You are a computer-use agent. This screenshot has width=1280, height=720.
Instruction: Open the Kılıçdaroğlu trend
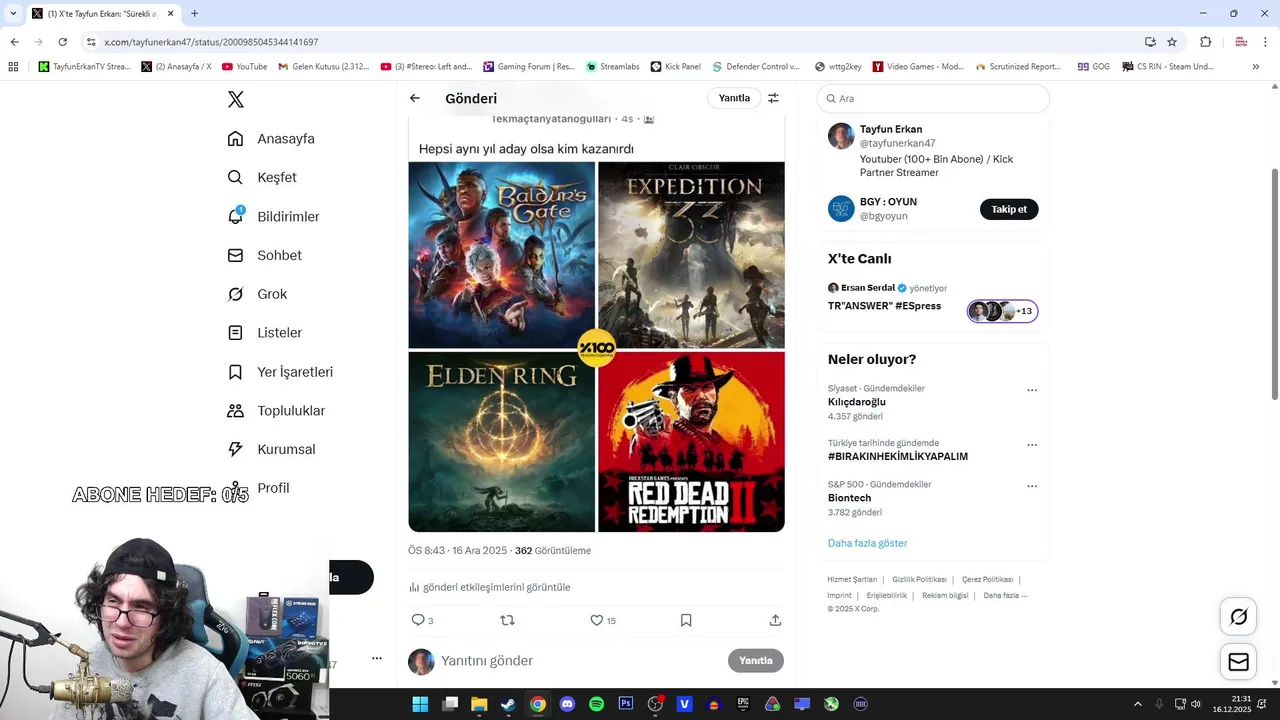point(857,402)
